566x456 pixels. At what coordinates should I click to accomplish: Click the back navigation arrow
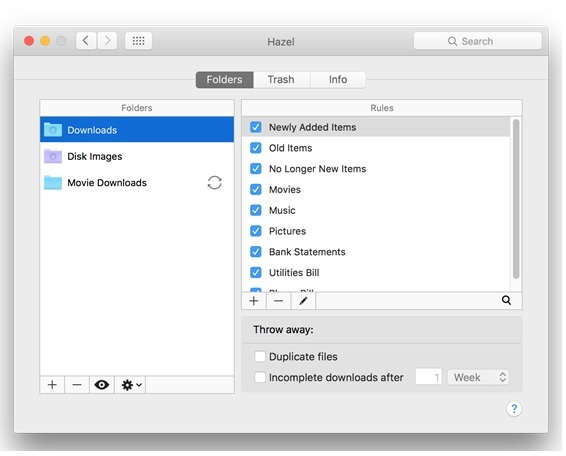(86, 41)
